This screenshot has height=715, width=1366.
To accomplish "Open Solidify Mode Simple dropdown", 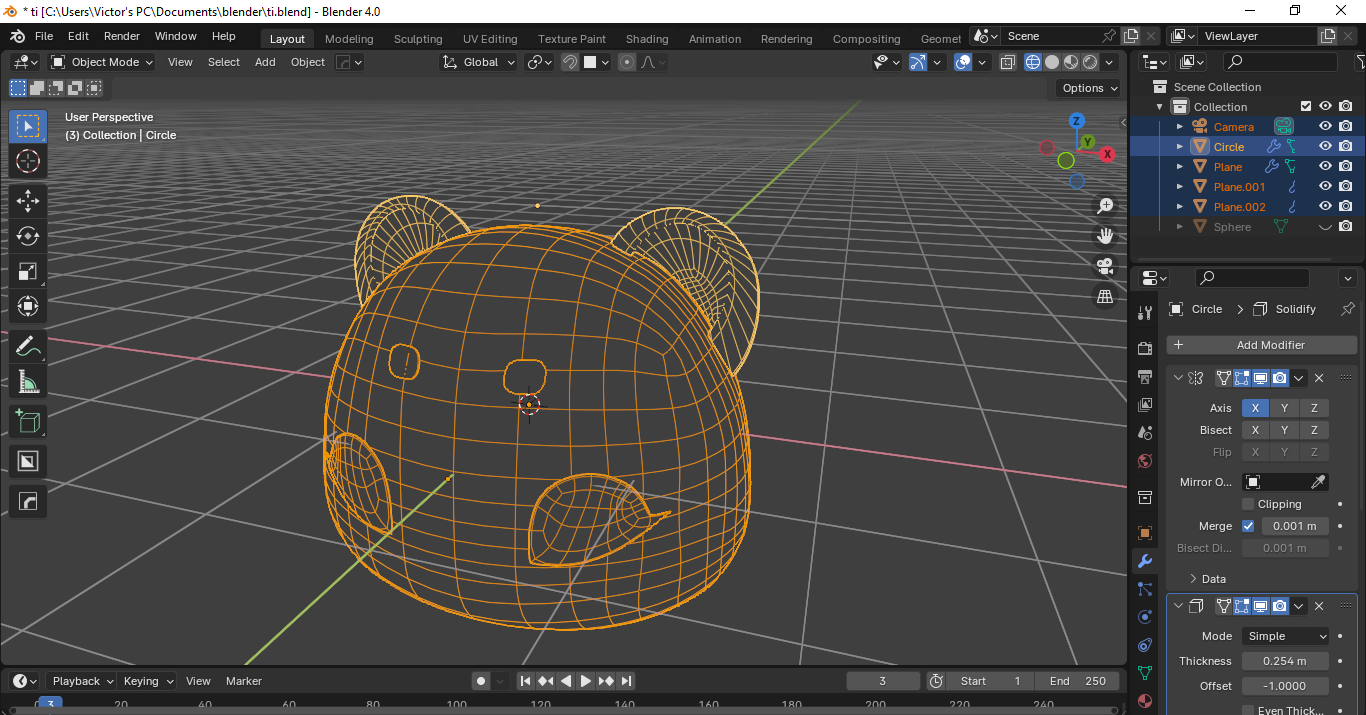I will click(1286, 636).
